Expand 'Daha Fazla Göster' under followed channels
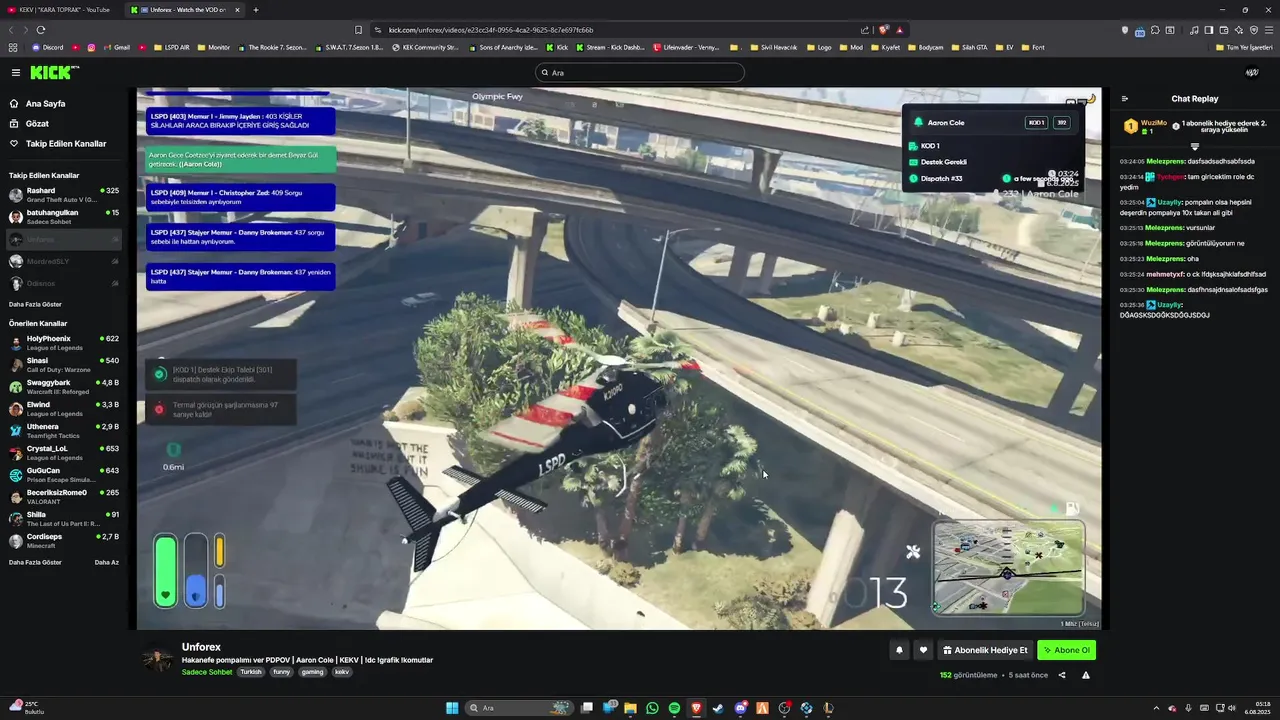The image size is (1280, 720). point(35,304)
